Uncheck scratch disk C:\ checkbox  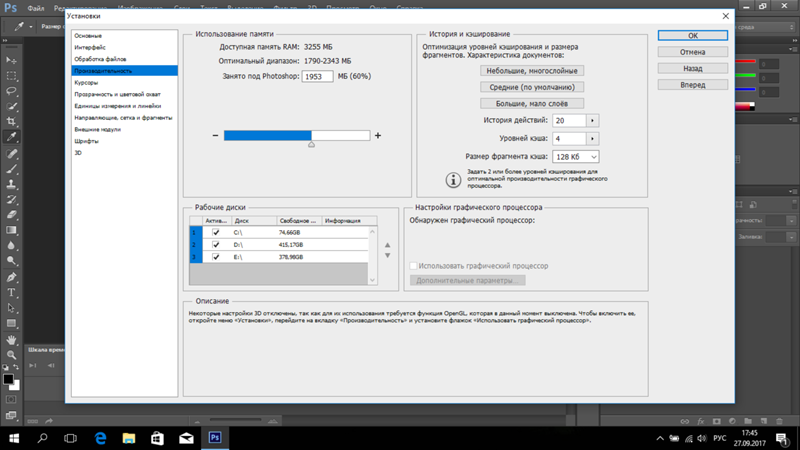coord(216,232)
